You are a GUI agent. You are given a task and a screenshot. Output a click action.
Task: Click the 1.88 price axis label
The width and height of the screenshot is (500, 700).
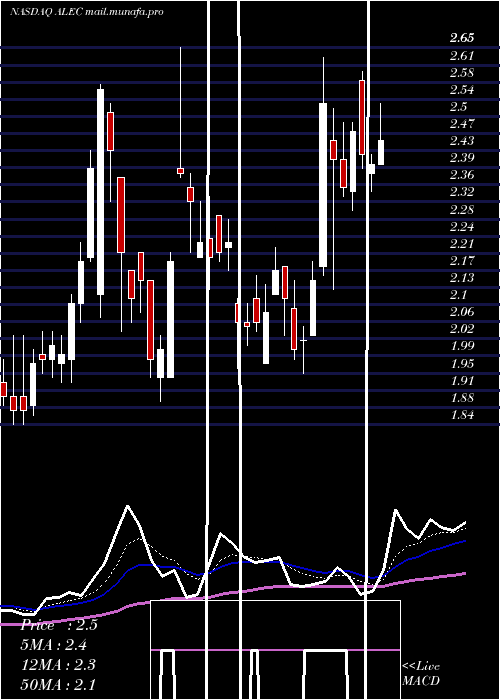[x=462, y=397]
